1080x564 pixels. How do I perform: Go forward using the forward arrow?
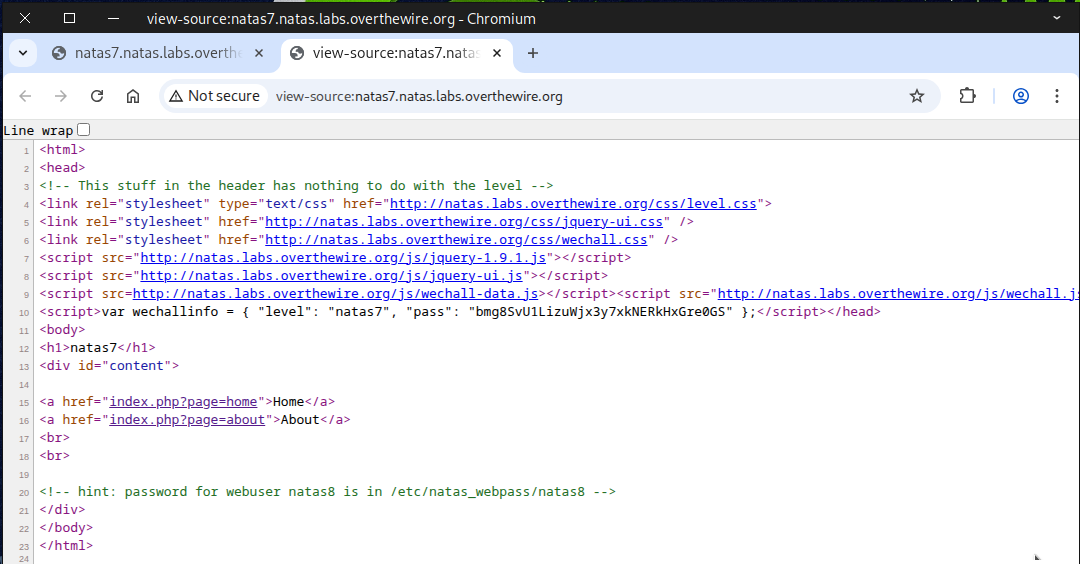(61, 96)
